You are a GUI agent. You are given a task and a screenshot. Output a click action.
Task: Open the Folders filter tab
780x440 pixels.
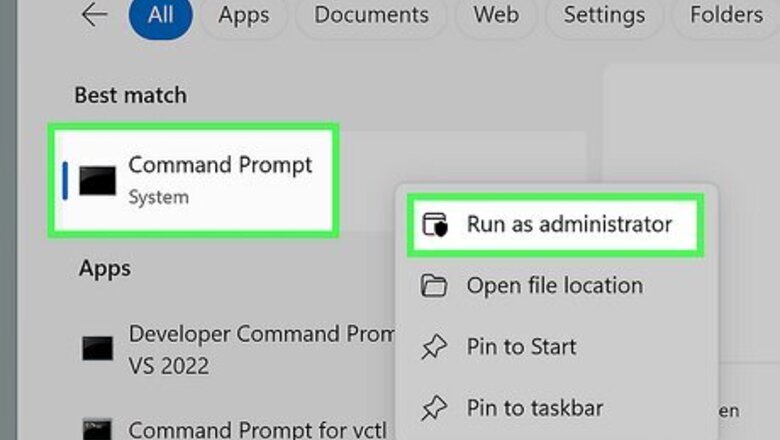click(727, 15)
